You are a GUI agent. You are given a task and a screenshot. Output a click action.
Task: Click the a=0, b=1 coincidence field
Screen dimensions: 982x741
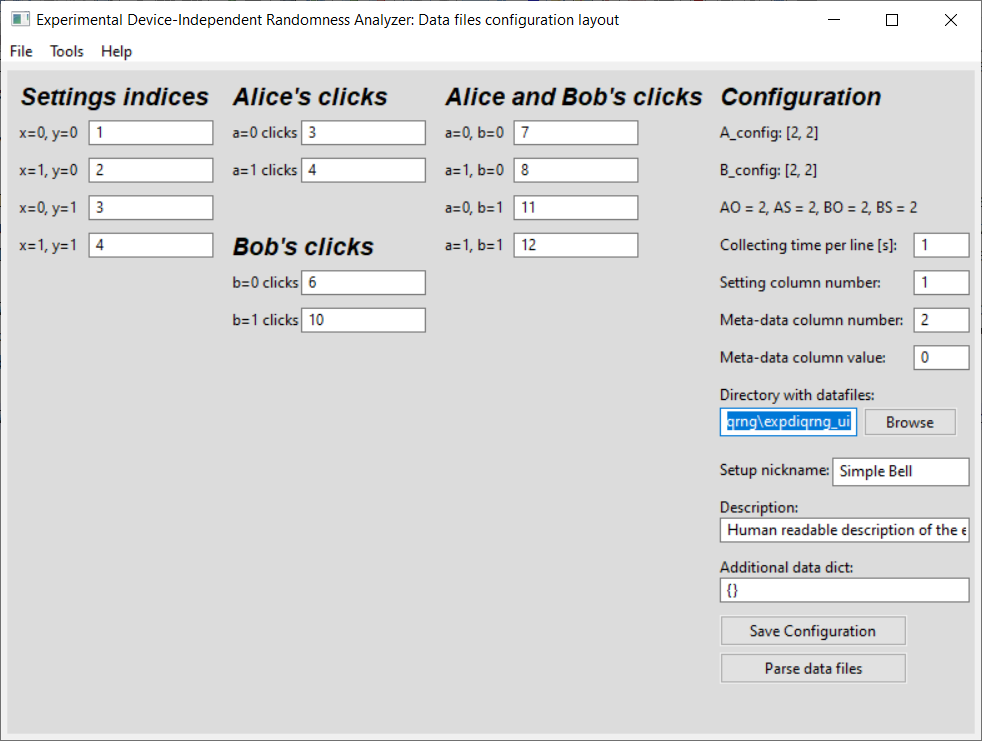point(576,208)
